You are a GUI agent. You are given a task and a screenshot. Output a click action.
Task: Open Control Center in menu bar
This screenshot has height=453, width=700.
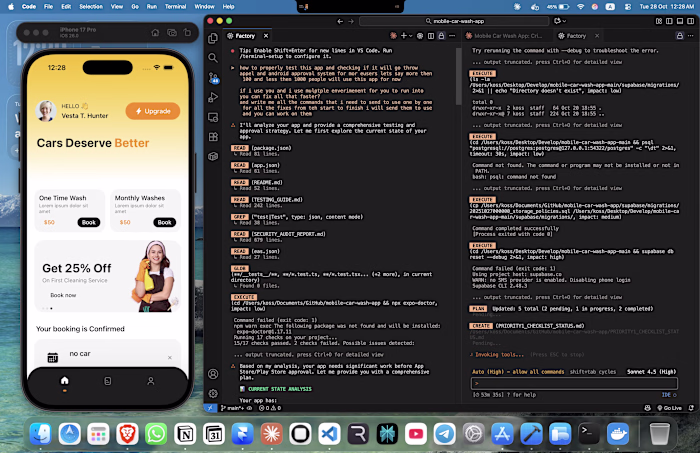(628, 7)
